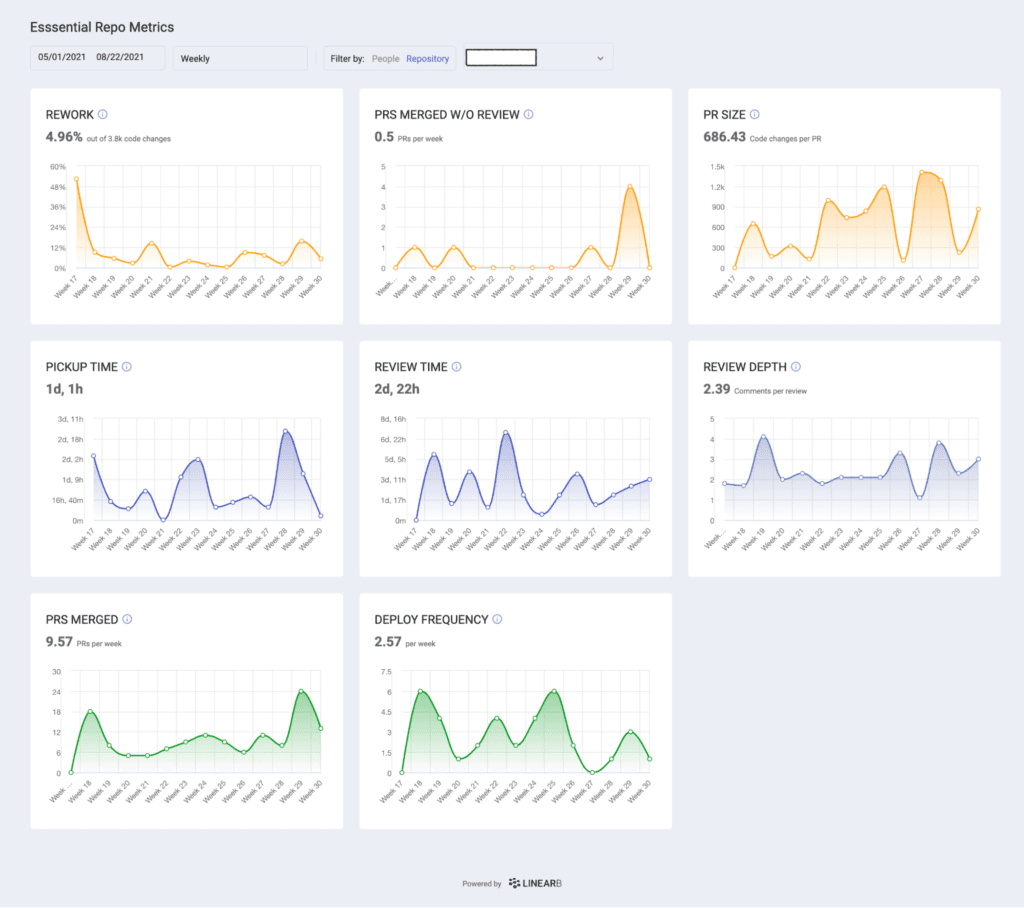
Task: Open the PR SIZE info tooltip icon
Action: (755, 115)
